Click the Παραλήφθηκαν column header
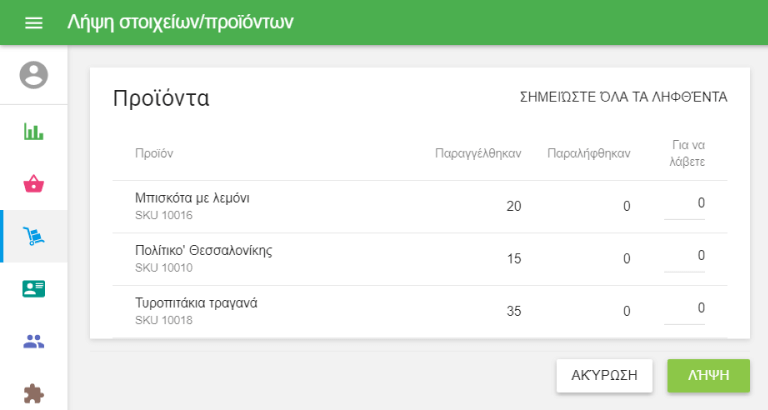 coord(589,153)
